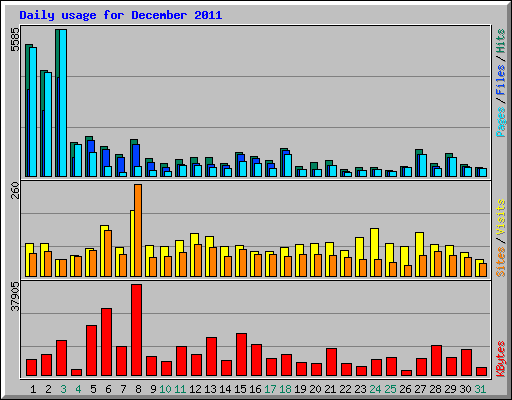
Task: Click day 2 on the date axis
Action: pos(48,389)
